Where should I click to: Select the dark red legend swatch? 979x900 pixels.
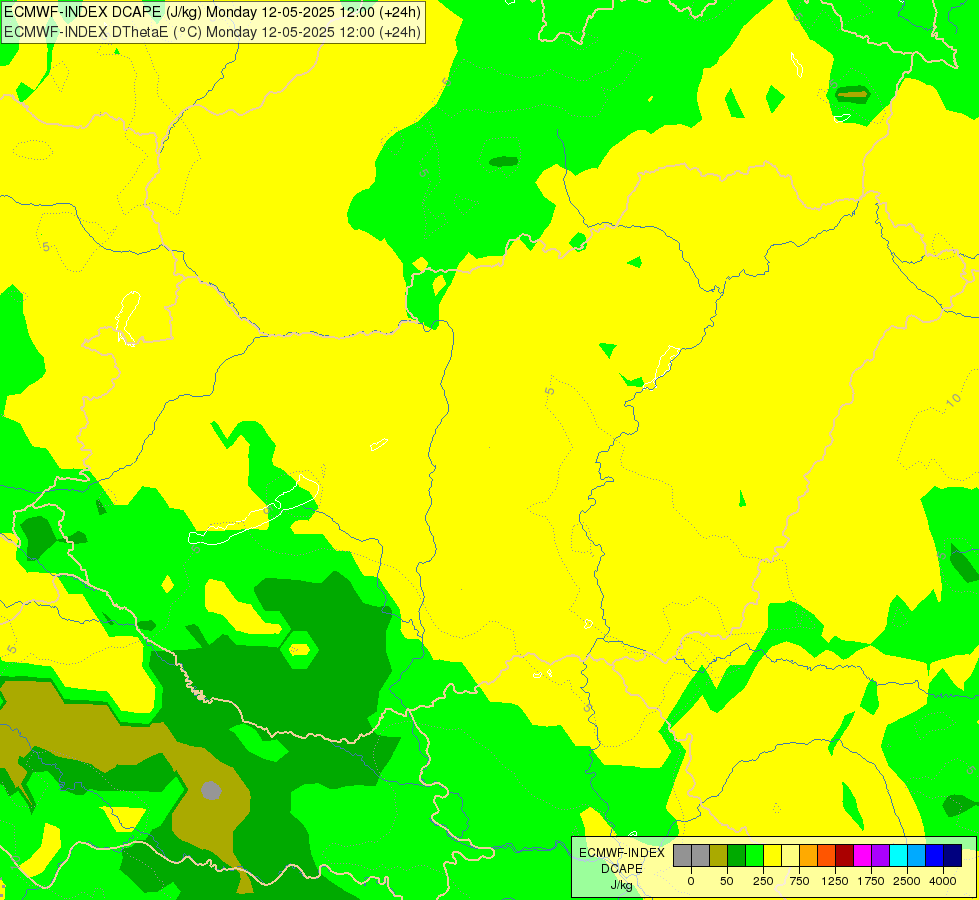[x=844, y=855]
